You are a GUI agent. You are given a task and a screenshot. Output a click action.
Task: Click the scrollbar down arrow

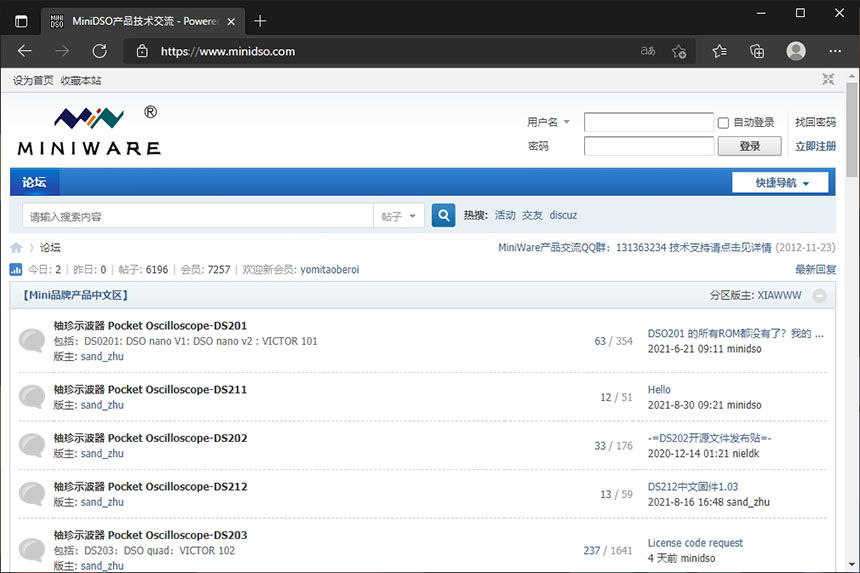(x=851, y=564)
